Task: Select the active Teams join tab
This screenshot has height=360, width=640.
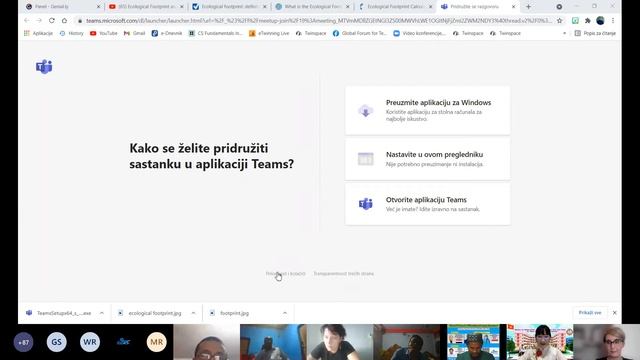Action: 478,7
